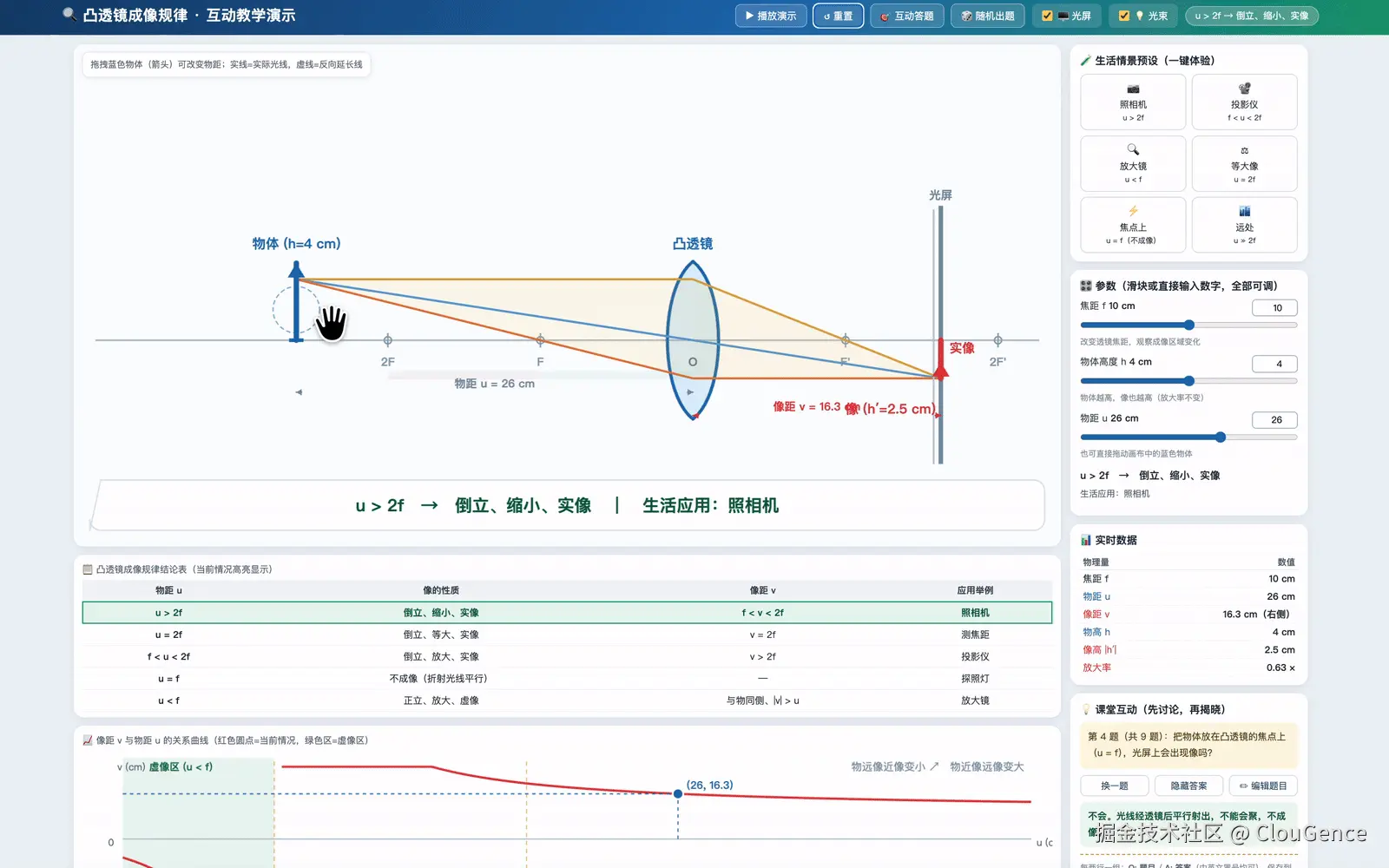This screenshot has height=868, width=1389.
Task: Click the 物距 u = 26 cm diagram label
Action: coord(494,384)
